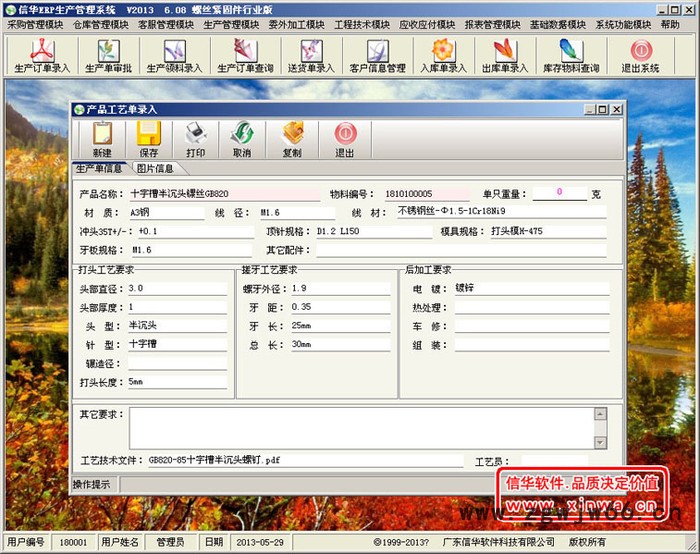Image resolution: width=700 pixels, height=554 pixels.
Task: Switch to the 图片信息 tab
Action: 154,169
